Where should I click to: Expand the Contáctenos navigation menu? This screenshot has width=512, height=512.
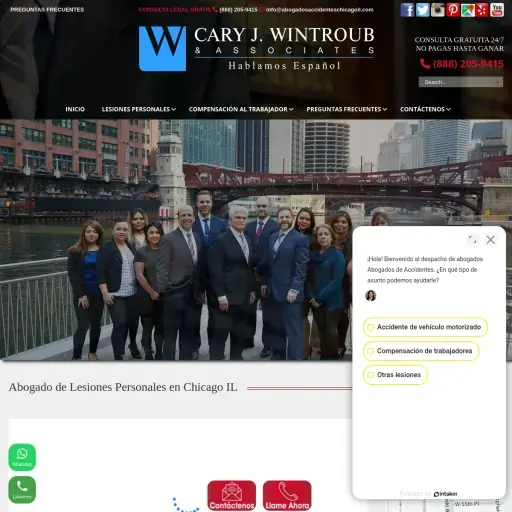[x=425, y=109]
